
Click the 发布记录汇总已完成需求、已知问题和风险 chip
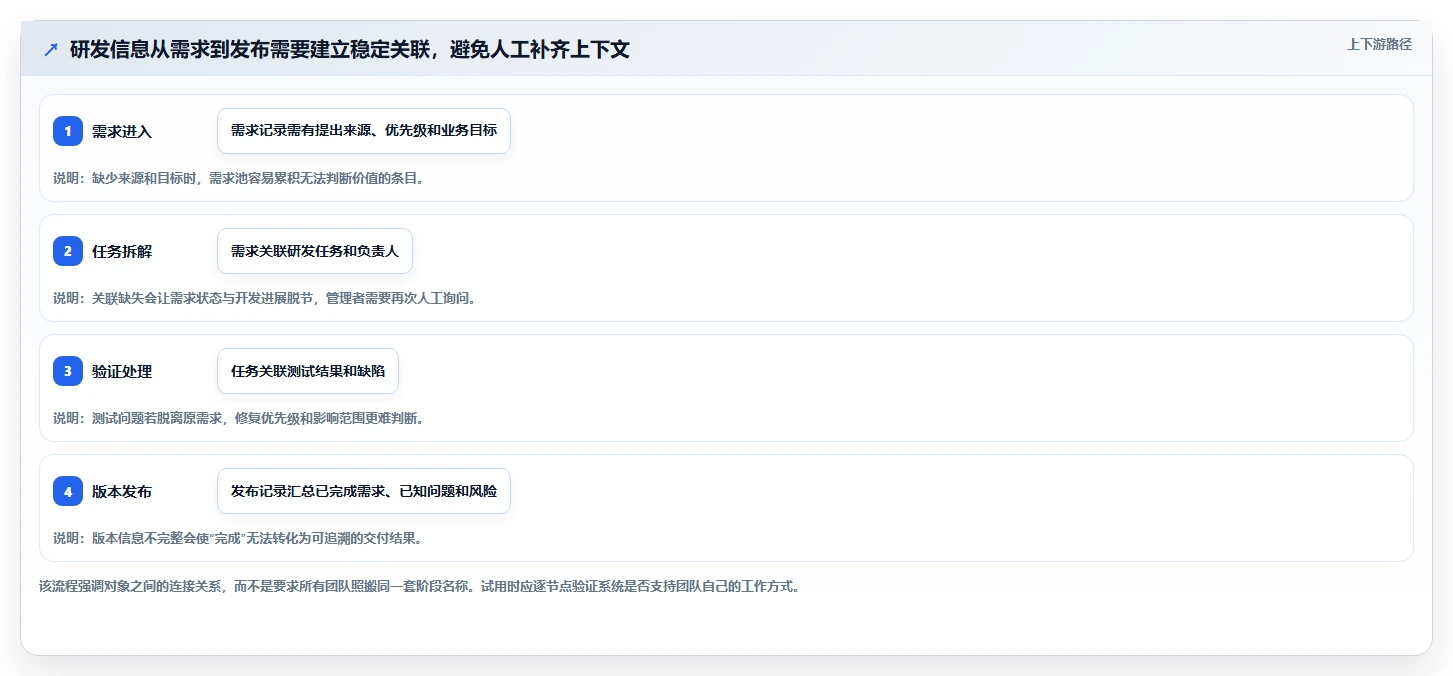tap(364, 491)
